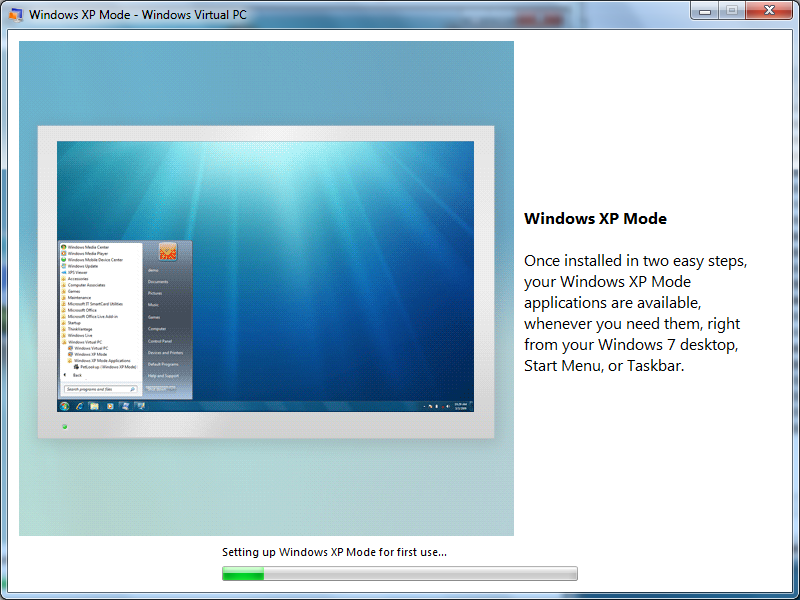Image resolution: width=800 pixels, height=600 pixels.
Task: Expand the Microsoft Office folder
Action: 85,311
